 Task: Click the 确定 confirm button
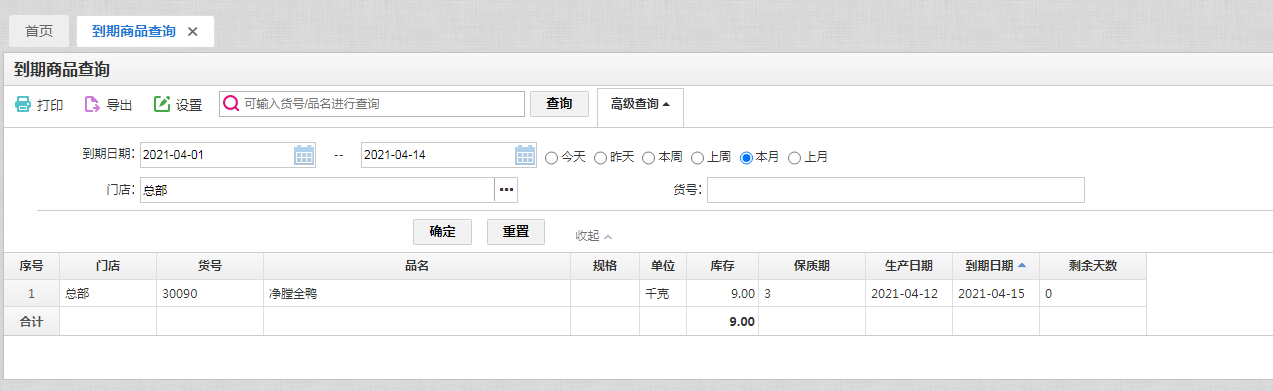point(442,232)
